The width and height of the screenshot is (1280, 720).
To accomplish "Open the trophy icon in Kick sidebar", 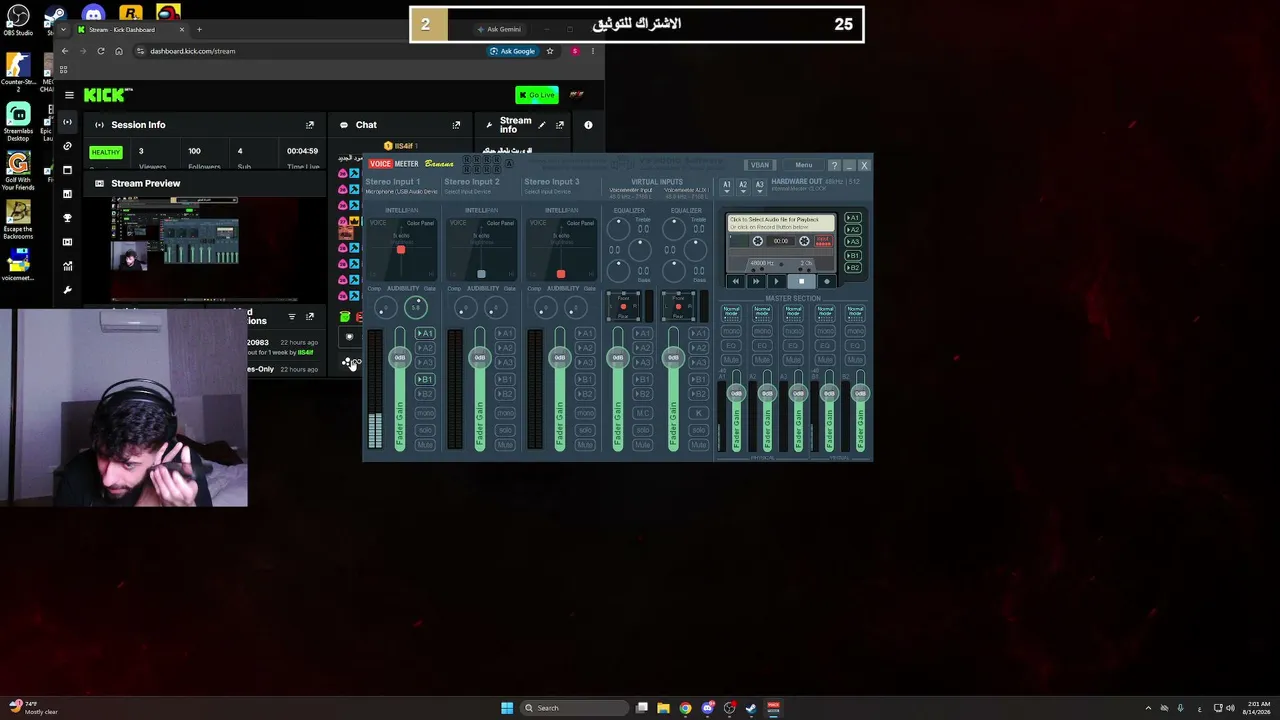I will tap(67, 218).
